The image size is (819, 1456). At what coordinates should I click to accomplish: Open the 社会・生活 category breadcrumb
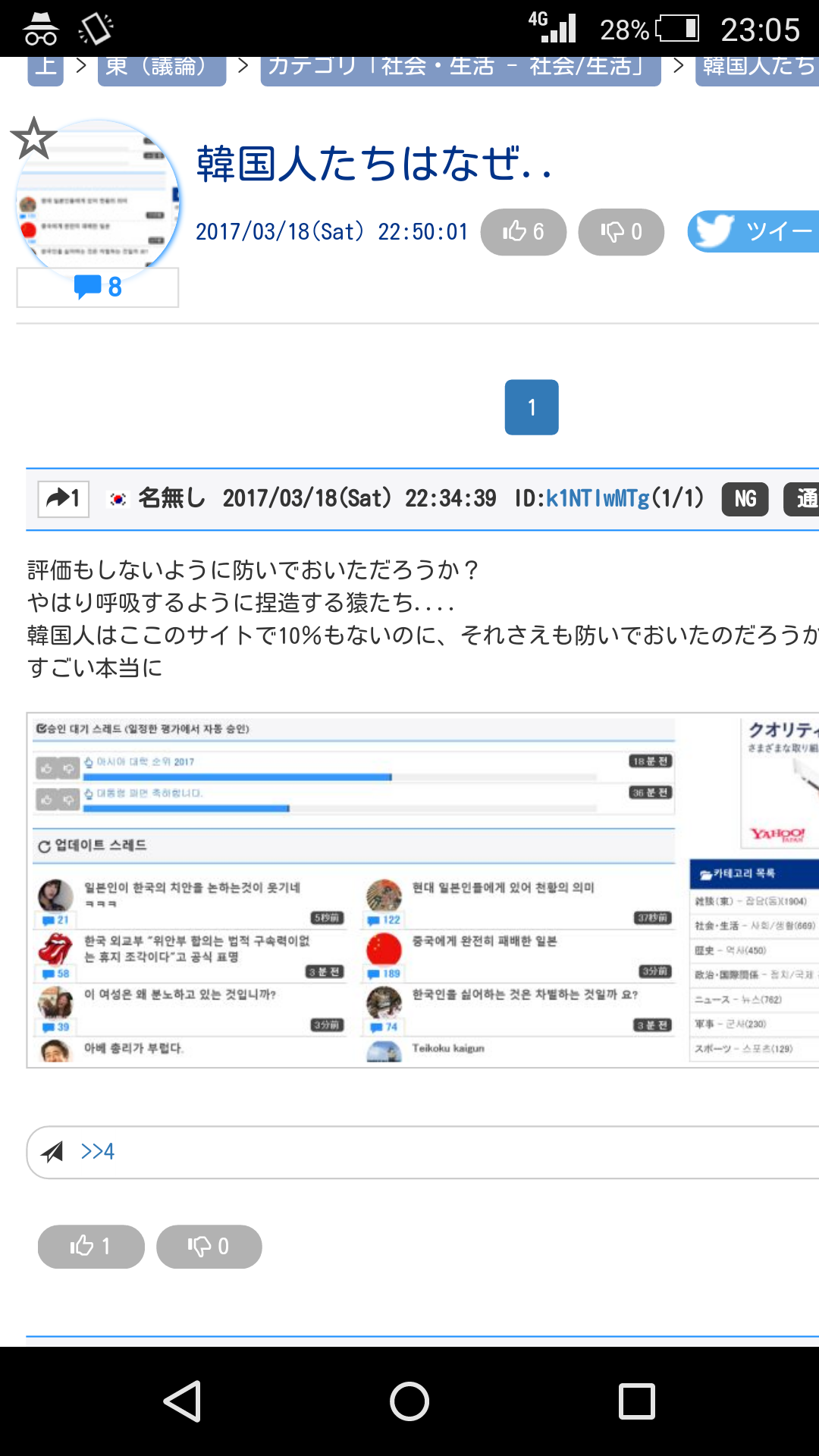click(x=460, y=68)
